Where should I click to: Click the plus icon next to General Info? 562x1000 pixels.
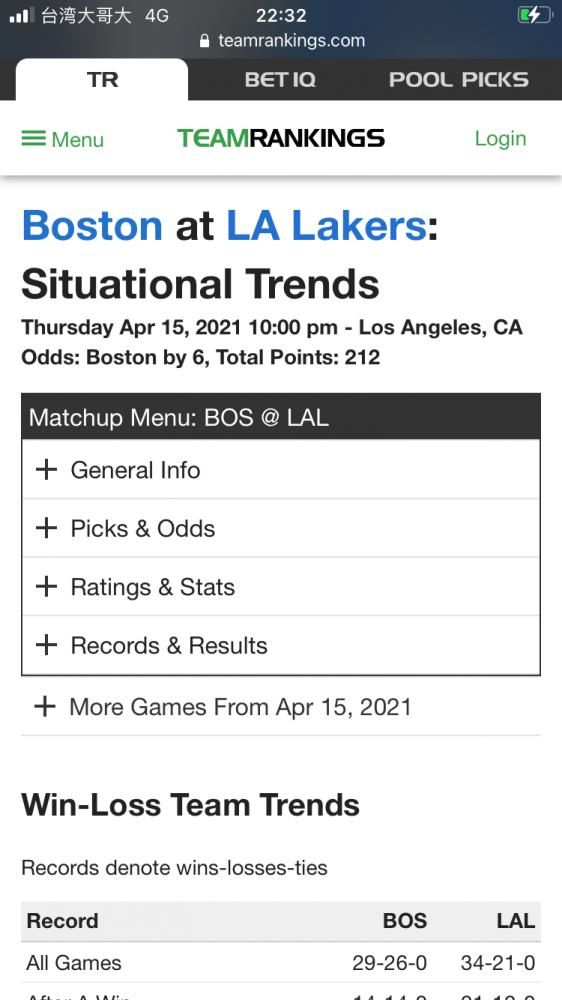46,470
